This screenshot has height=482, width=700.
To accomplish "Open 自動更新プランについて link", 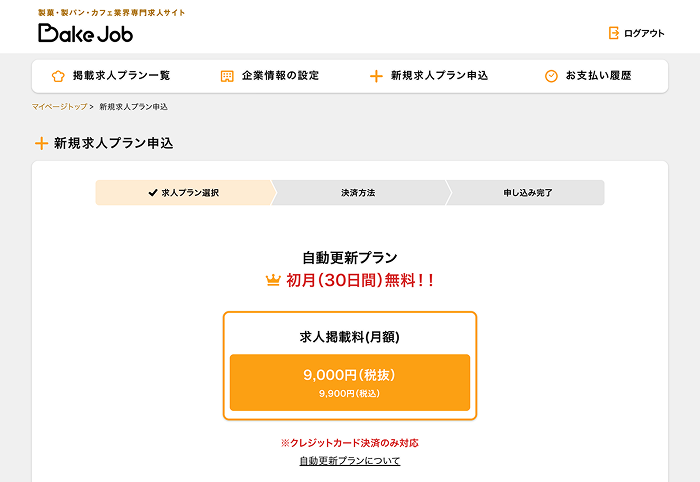I will (x=350, y=461).
